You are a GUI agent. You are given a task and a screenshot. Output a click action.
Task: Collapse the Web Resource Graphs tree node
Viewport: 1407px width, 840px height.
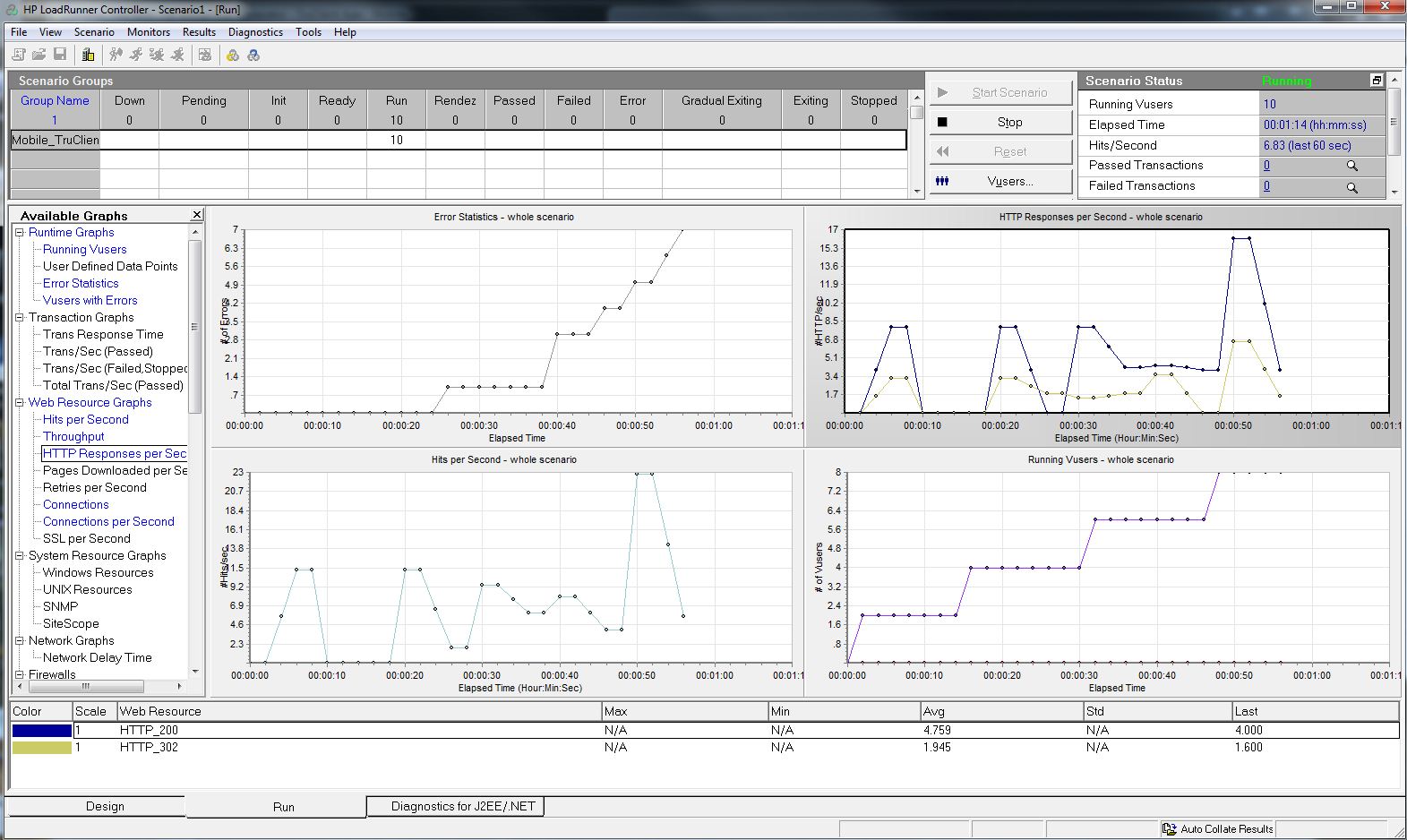tap(20, 403)
